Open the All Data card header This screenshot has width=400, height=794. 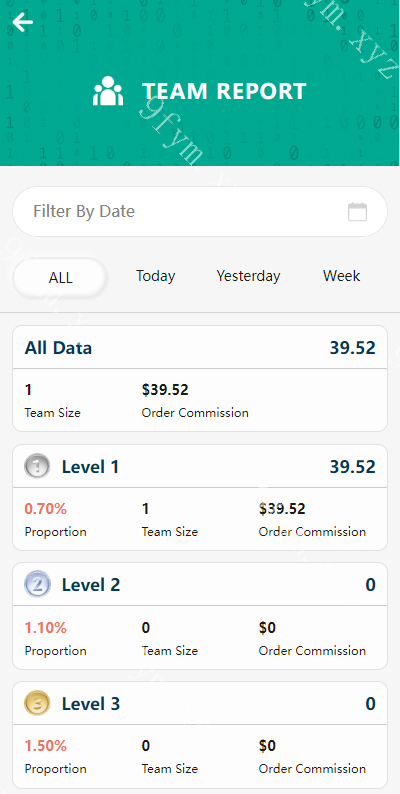(x=200, y=348)
